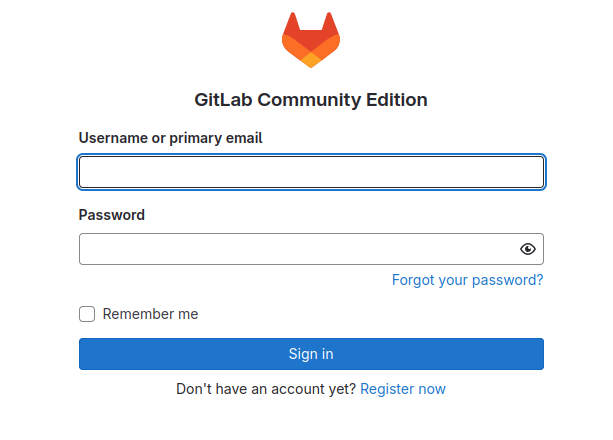
Task: Enable the Remember me checkbox
Action: tap(87, 314)
